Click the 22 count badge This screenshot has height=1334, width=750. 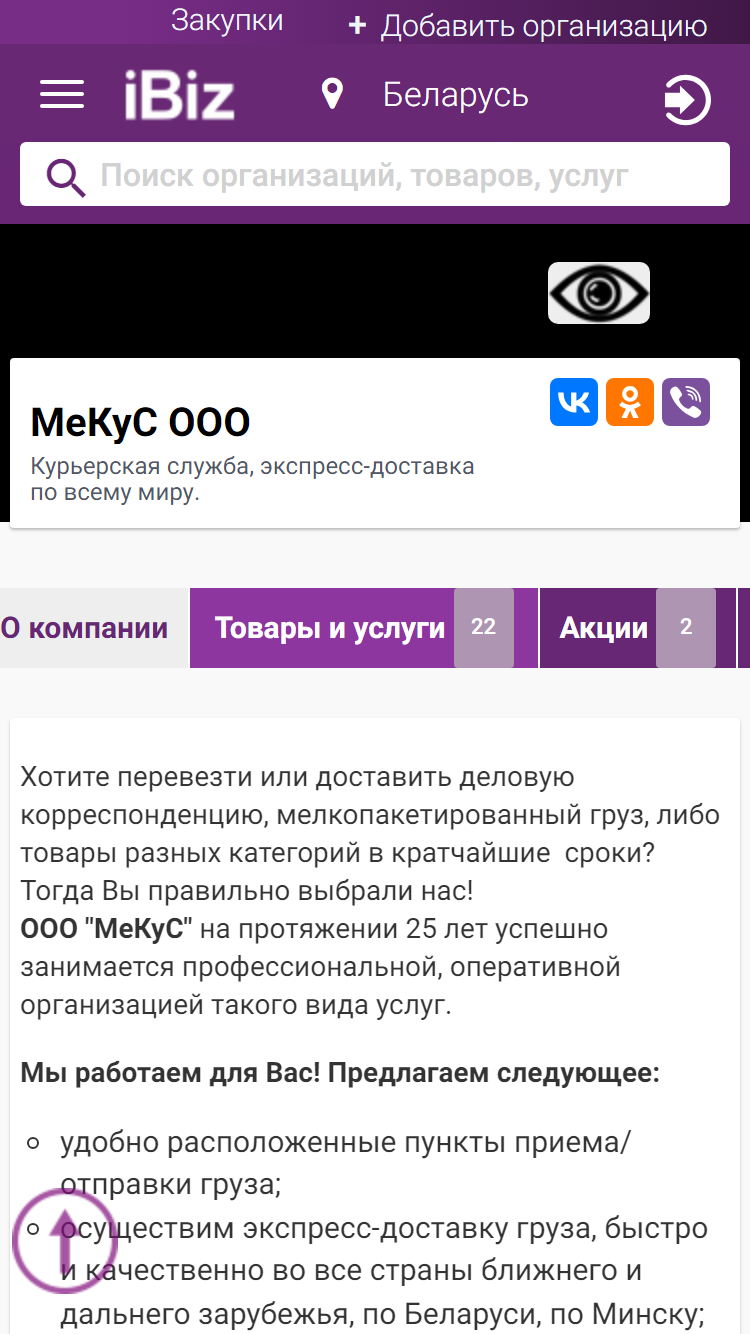pyautogui.click(x=484, y=627)
